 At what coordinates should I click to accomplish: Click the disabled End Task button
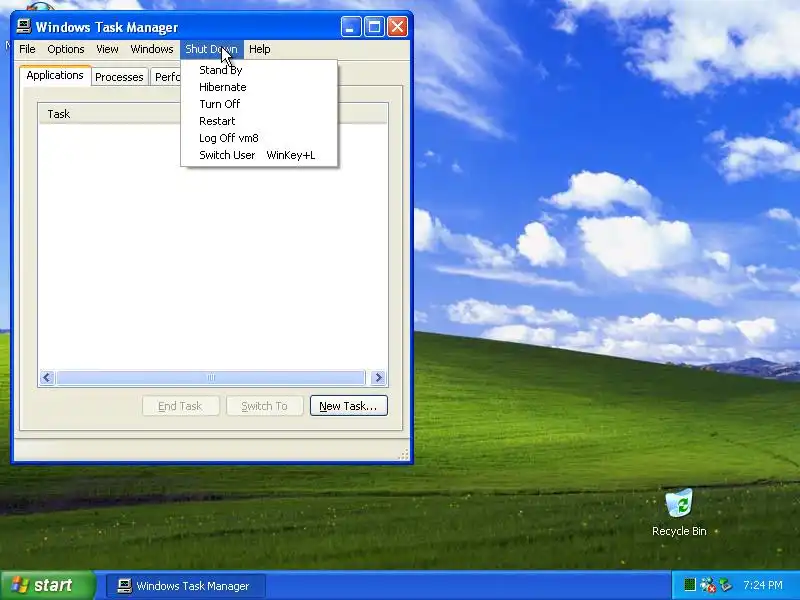click(x=180, y=406)
